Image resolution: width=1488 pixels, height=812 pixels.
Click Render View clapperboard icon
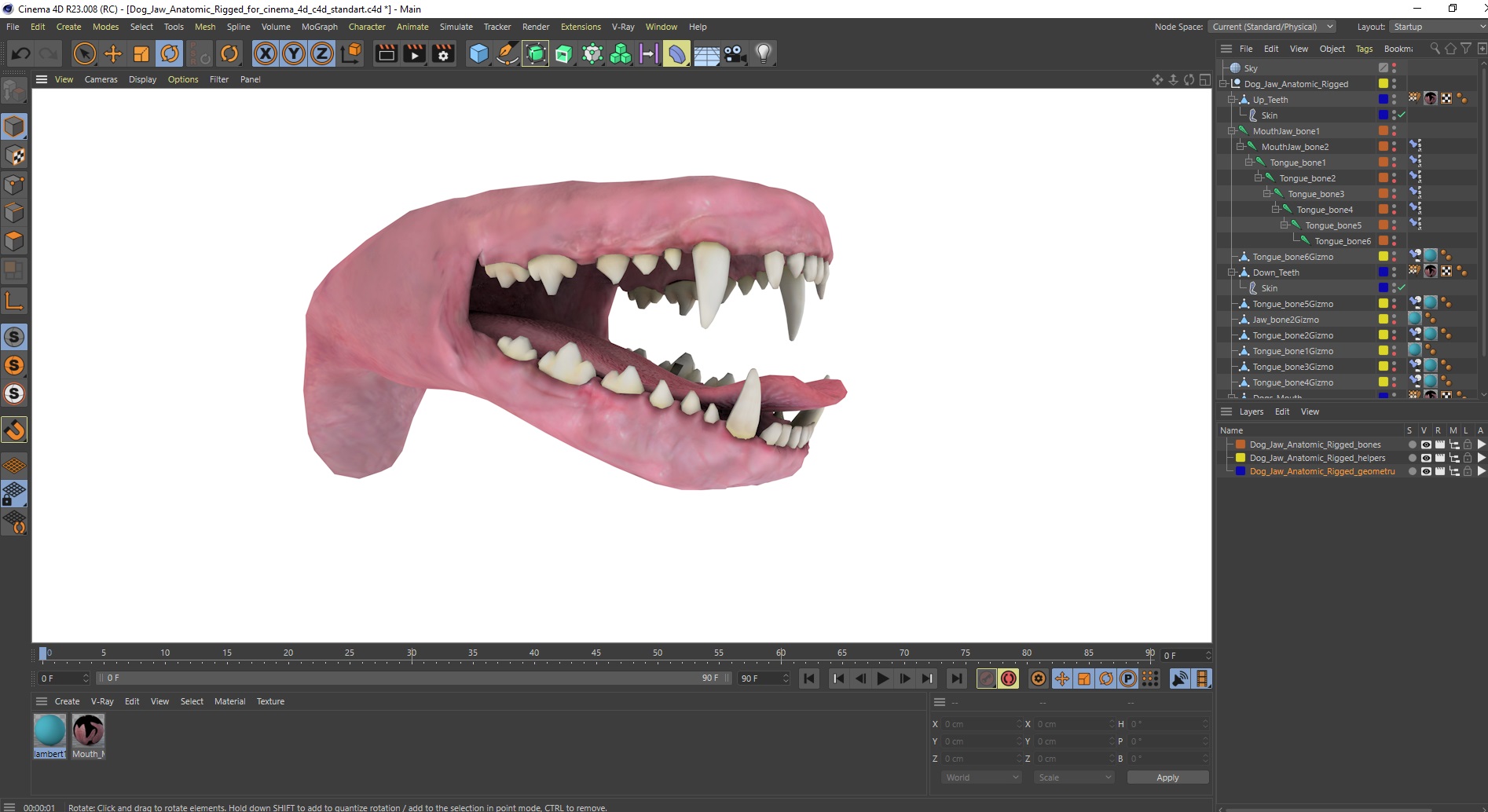386,53
